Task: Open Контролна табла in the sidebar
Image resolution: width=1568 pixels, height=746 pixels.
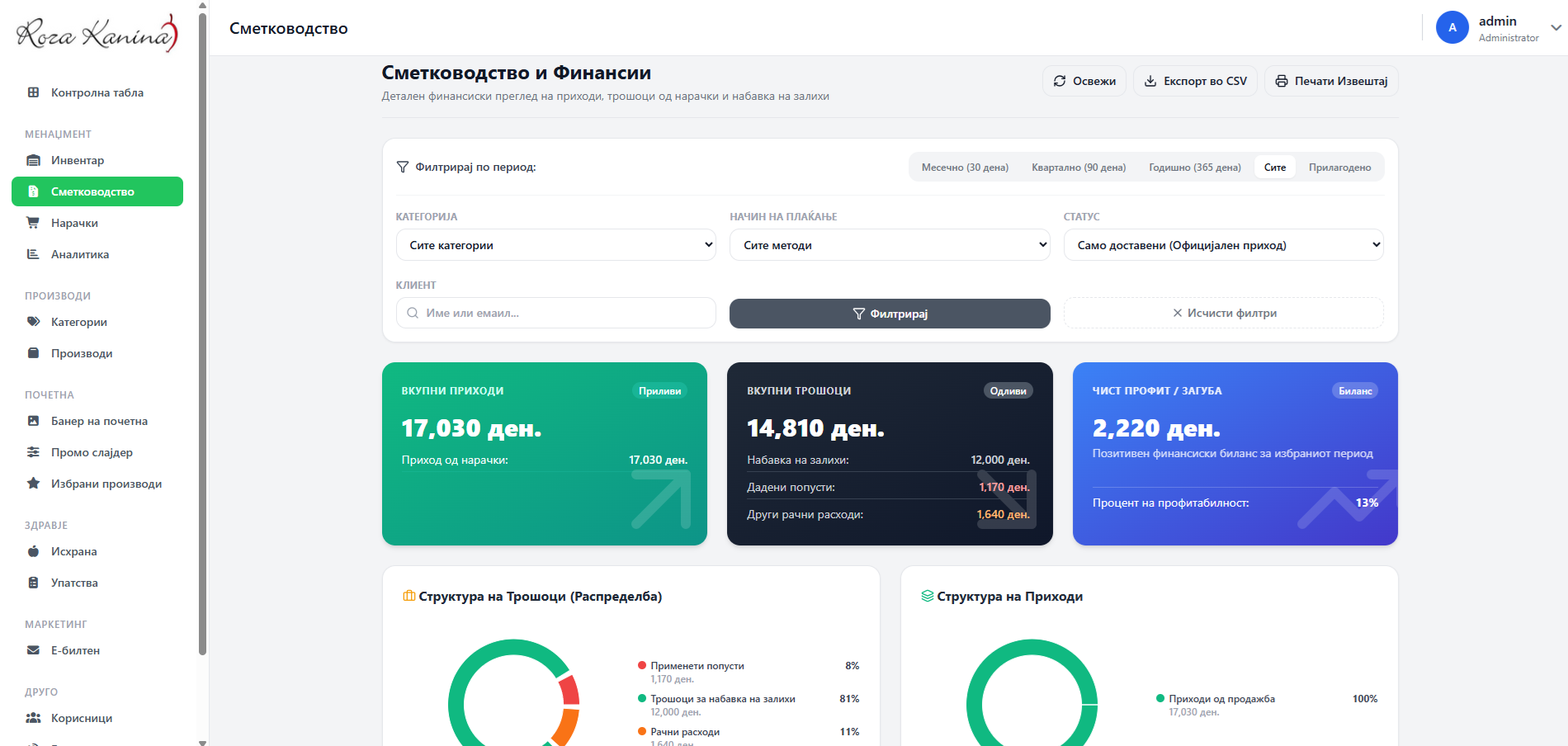Action: click(x=97, y=92)
